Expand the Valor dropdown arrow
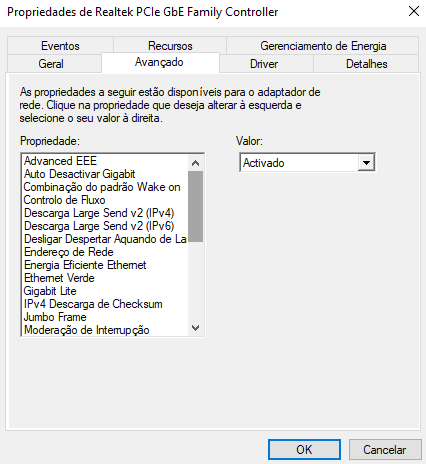Screen dimensions: 426x464 366,163
